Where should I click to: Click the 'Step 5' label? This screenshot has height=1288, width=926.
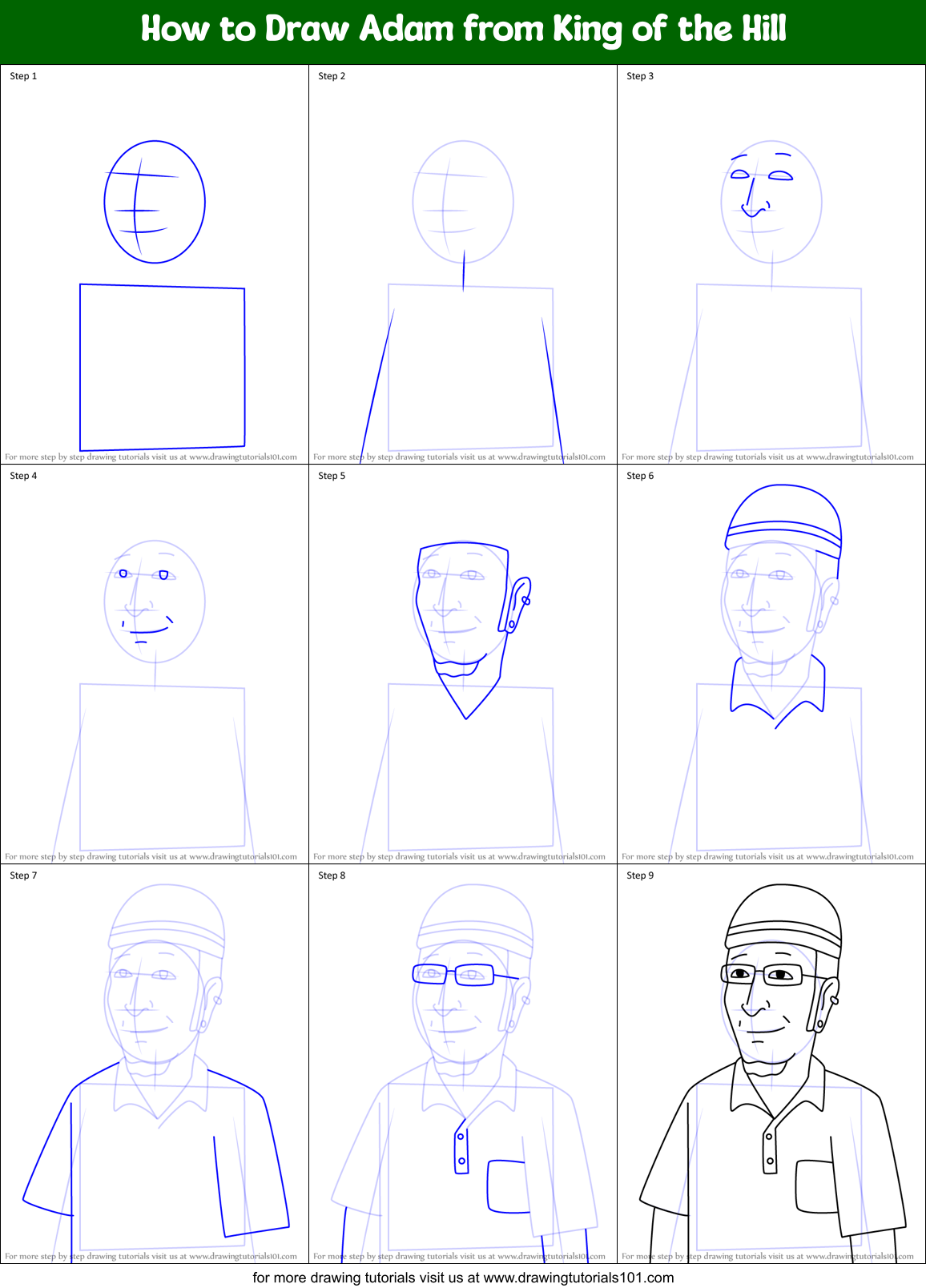pyautogui.click(x=332, y=476)
